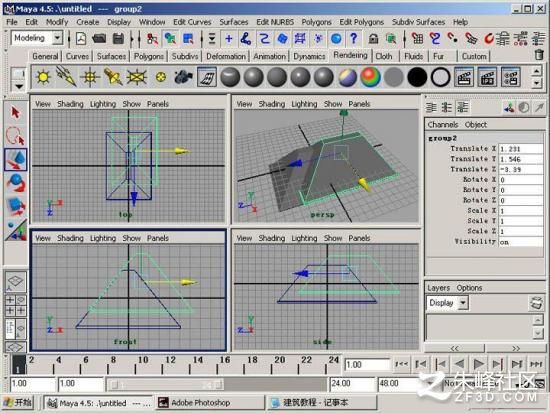Screen dimensions: 550x413
Task: Click the save scene disk icon
Action: [x=118, y=38]
